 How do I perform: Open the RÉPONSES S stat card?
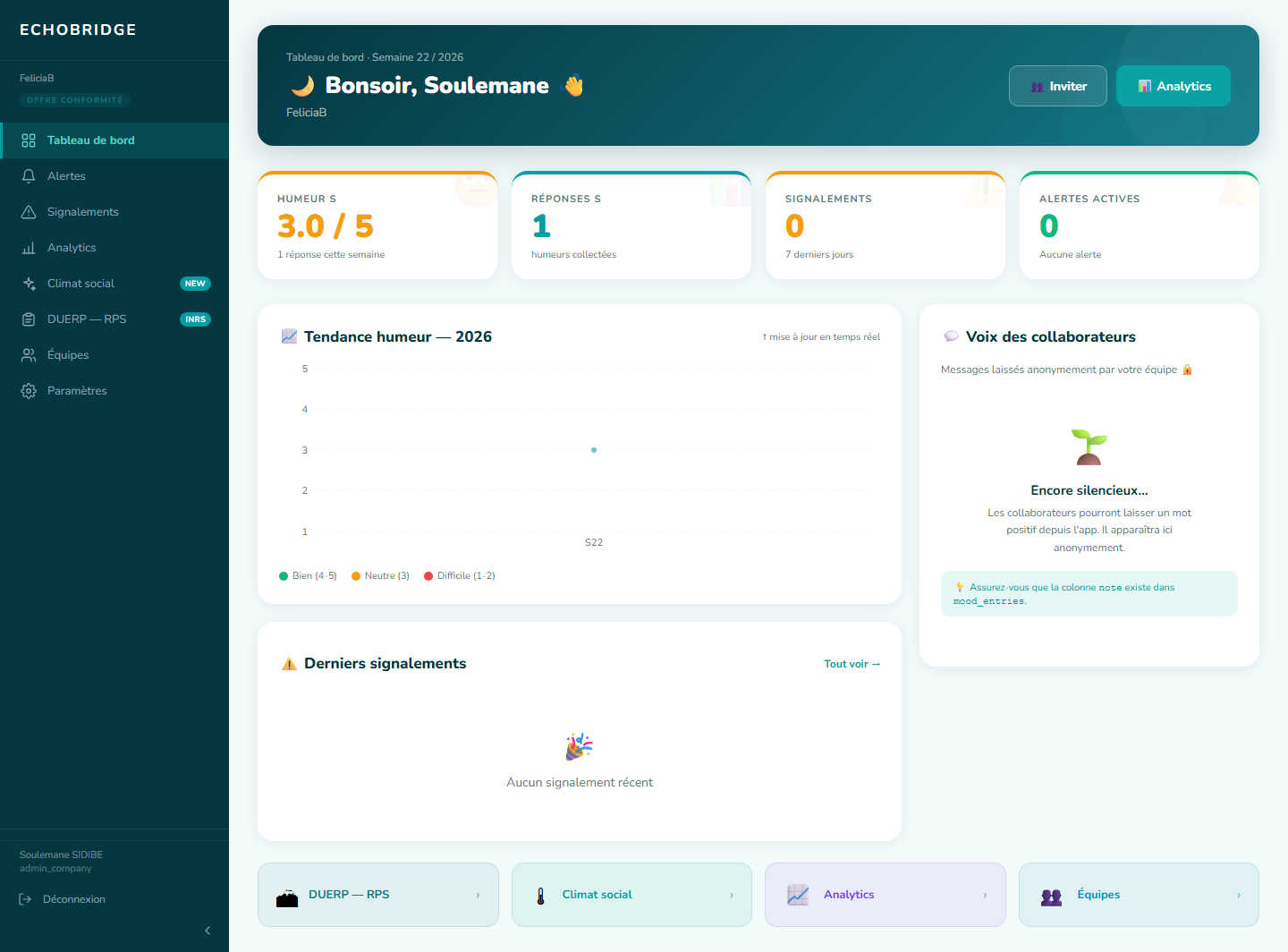(631, 225)
